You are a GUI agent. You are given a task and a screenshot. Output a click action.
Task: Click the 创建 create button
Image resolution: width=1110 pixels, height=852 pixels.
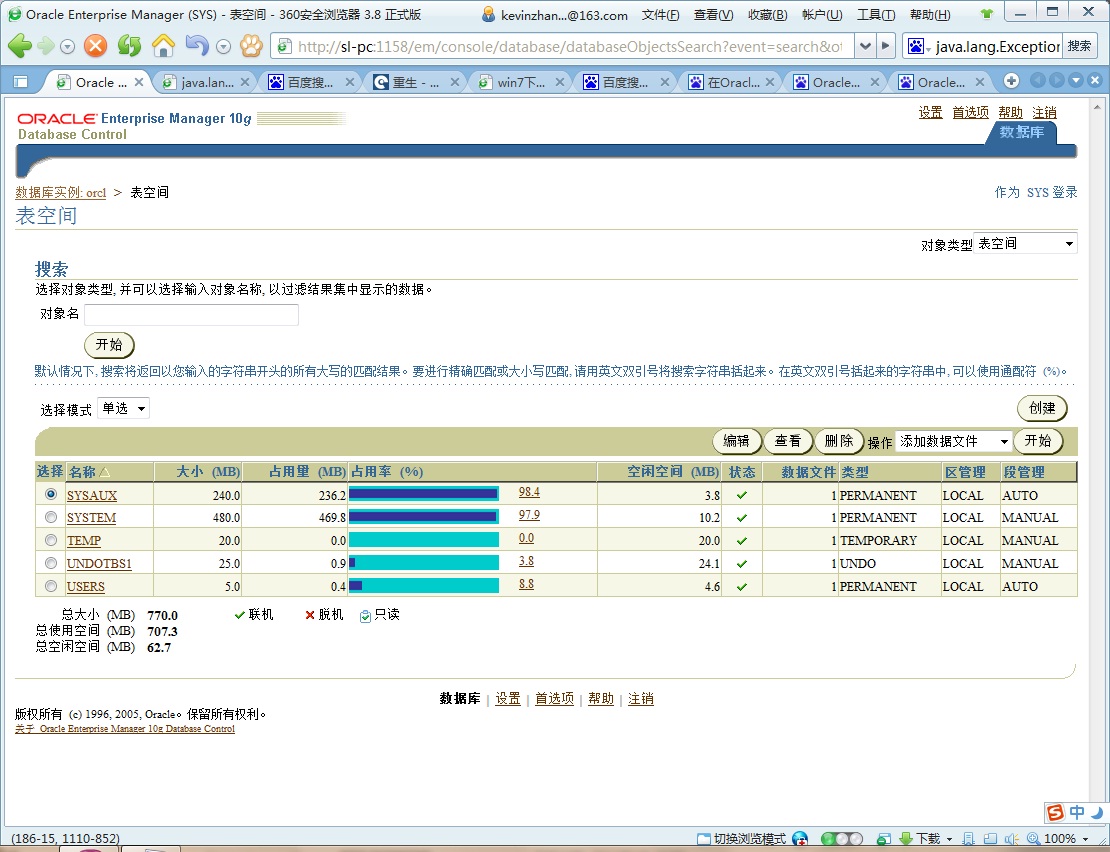coord(1042,408)
